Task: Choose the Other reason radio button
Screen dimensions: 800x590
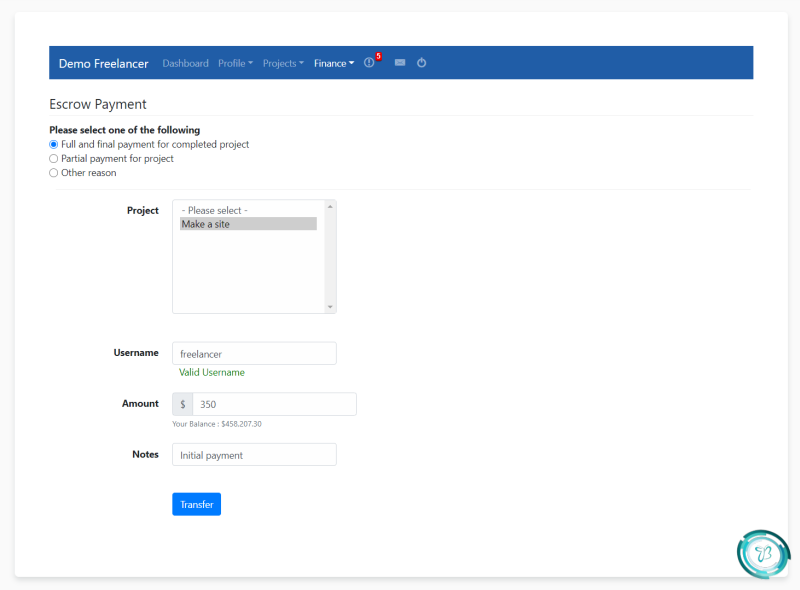Action: click(54, 173)
